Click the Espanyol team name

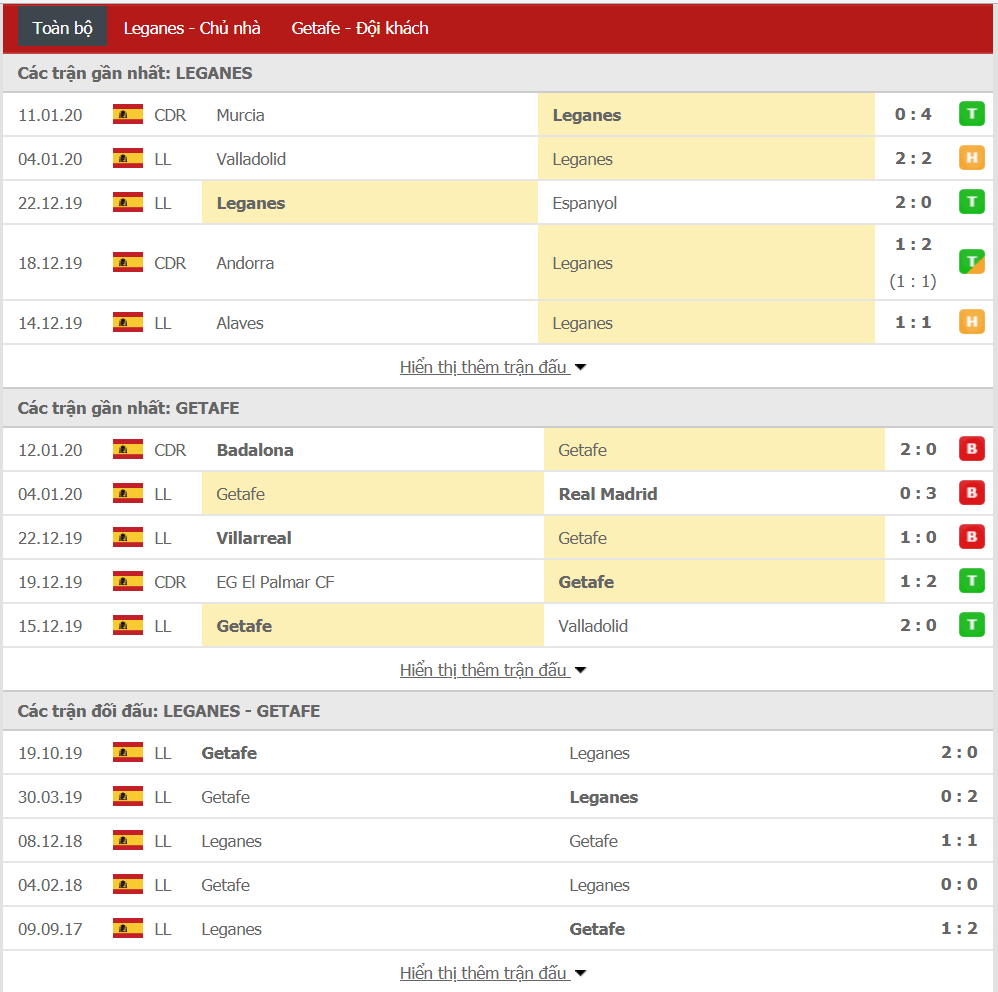pyautogui.click(x=584, y=204)
